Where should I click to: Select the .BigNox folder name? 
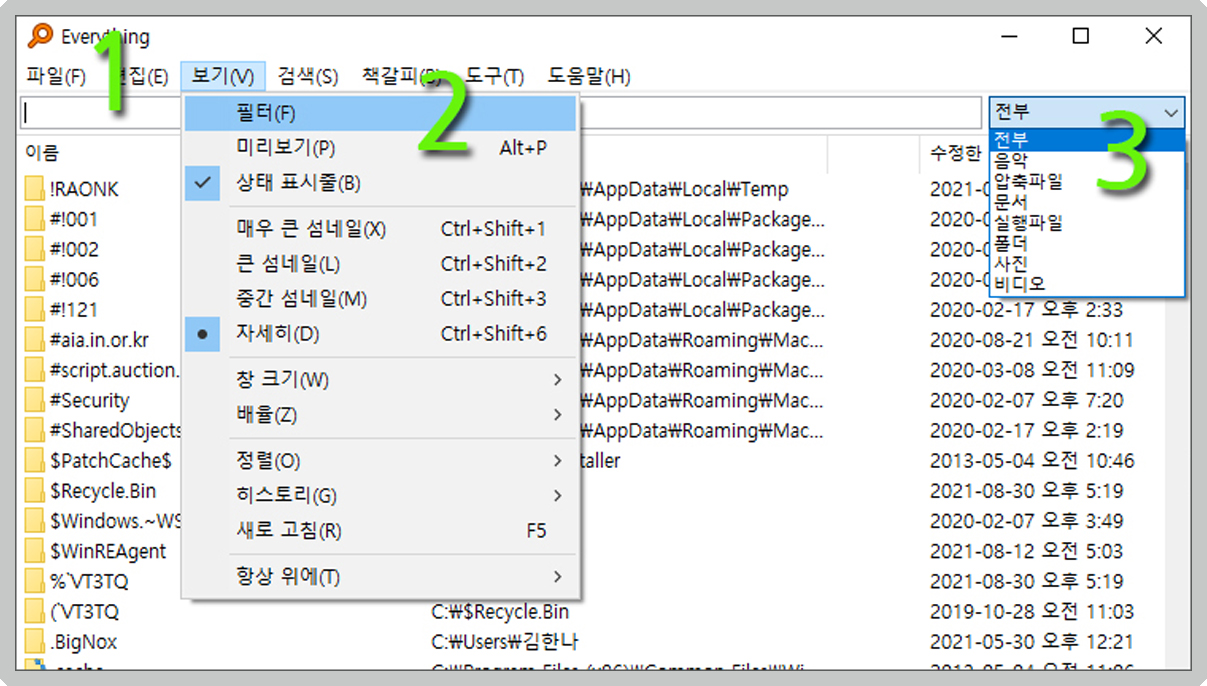tap(83, 642)
